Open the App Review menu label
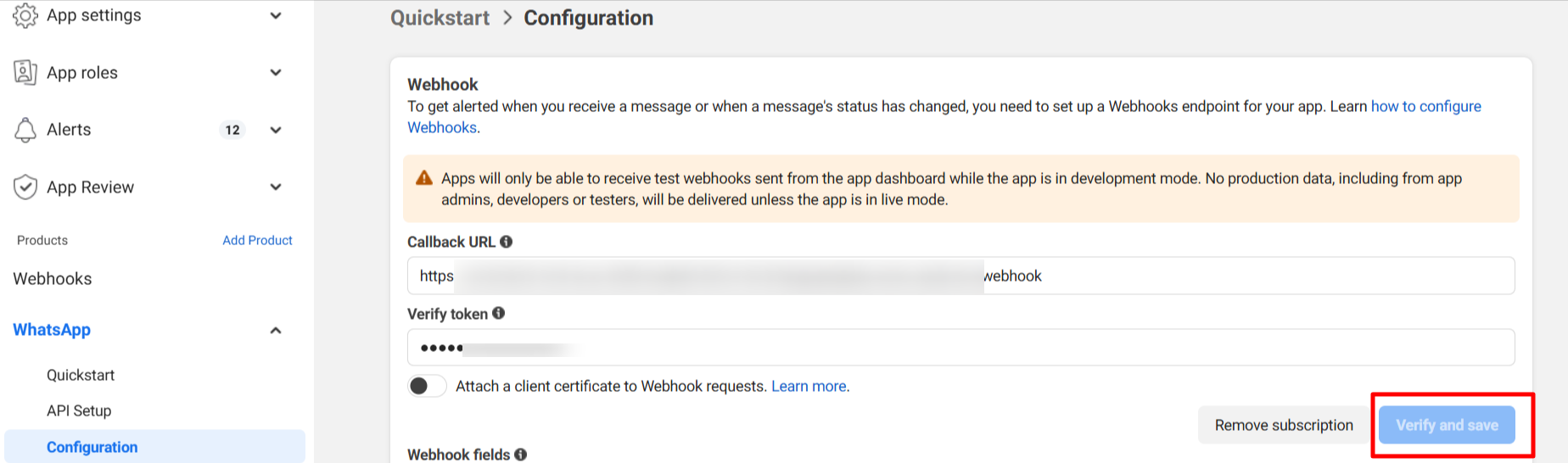The height and width of the screenshot is (463, 1568). (x=90, y=187)
